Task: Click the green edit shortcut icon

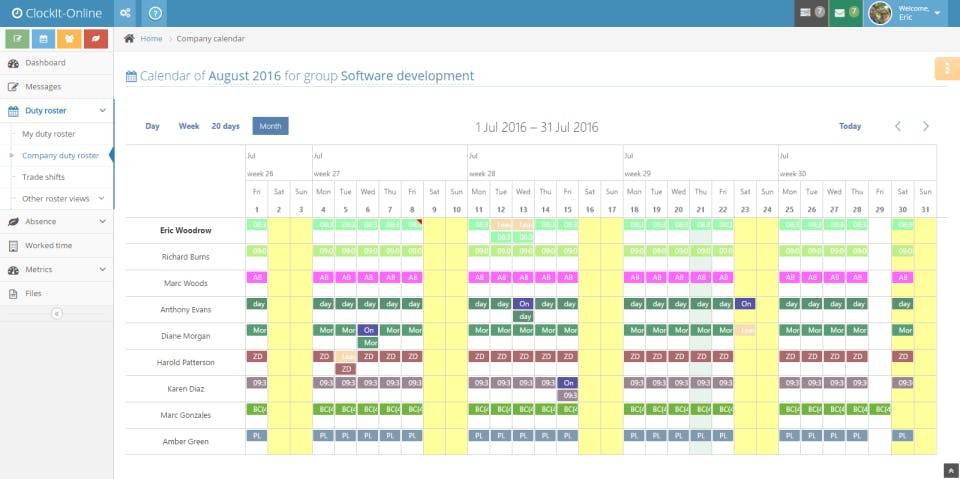Action: coord(17,39)
